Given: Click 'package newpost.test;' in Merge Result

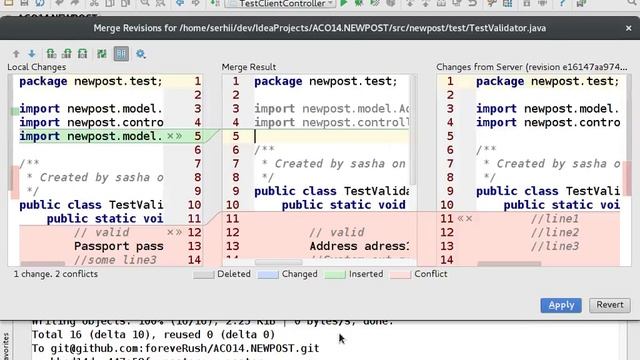Looking at the screenshot, I should [x=326, y=81].
